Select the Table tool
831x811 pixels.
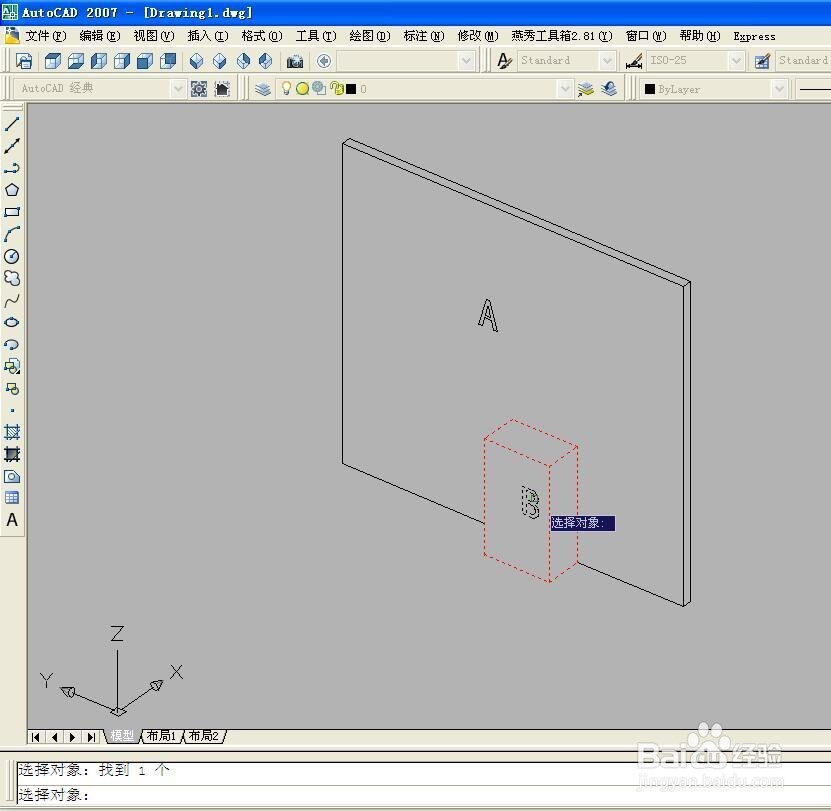(12, 498)
